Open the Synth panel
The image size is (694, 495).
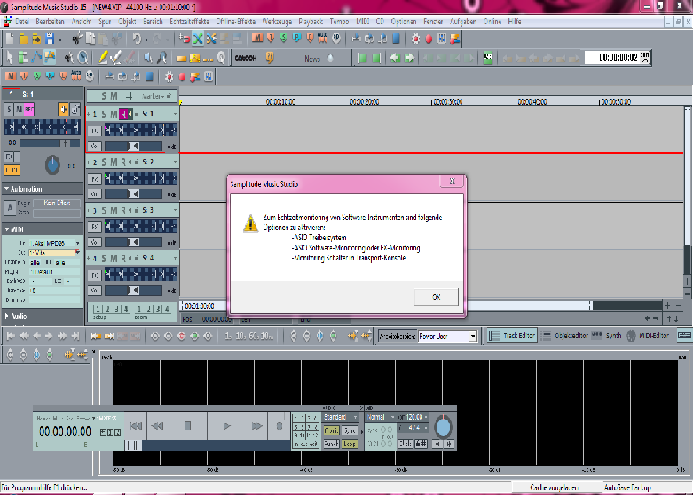[607, 336]
